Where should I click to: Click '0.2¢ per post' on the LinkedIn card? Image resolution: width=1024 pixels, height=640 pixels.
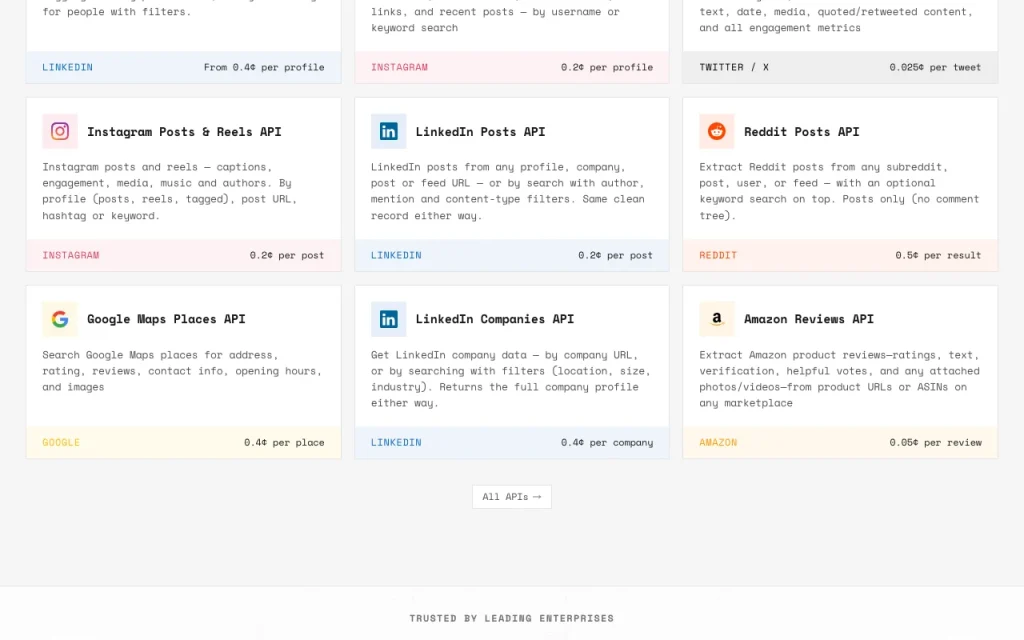tap(615, 255)
